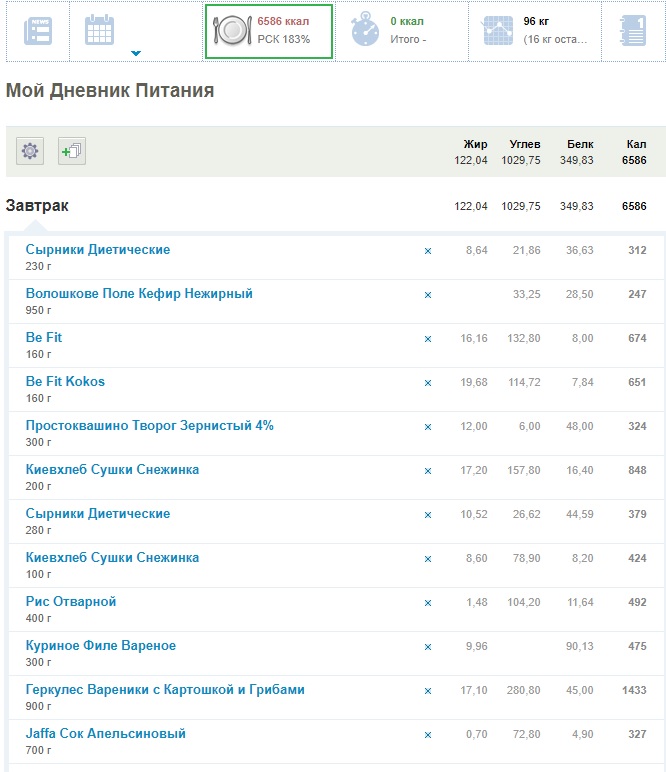Click the copy meal plus icon
The width and height of the screenshot is (666, 772).
(71, 151)
